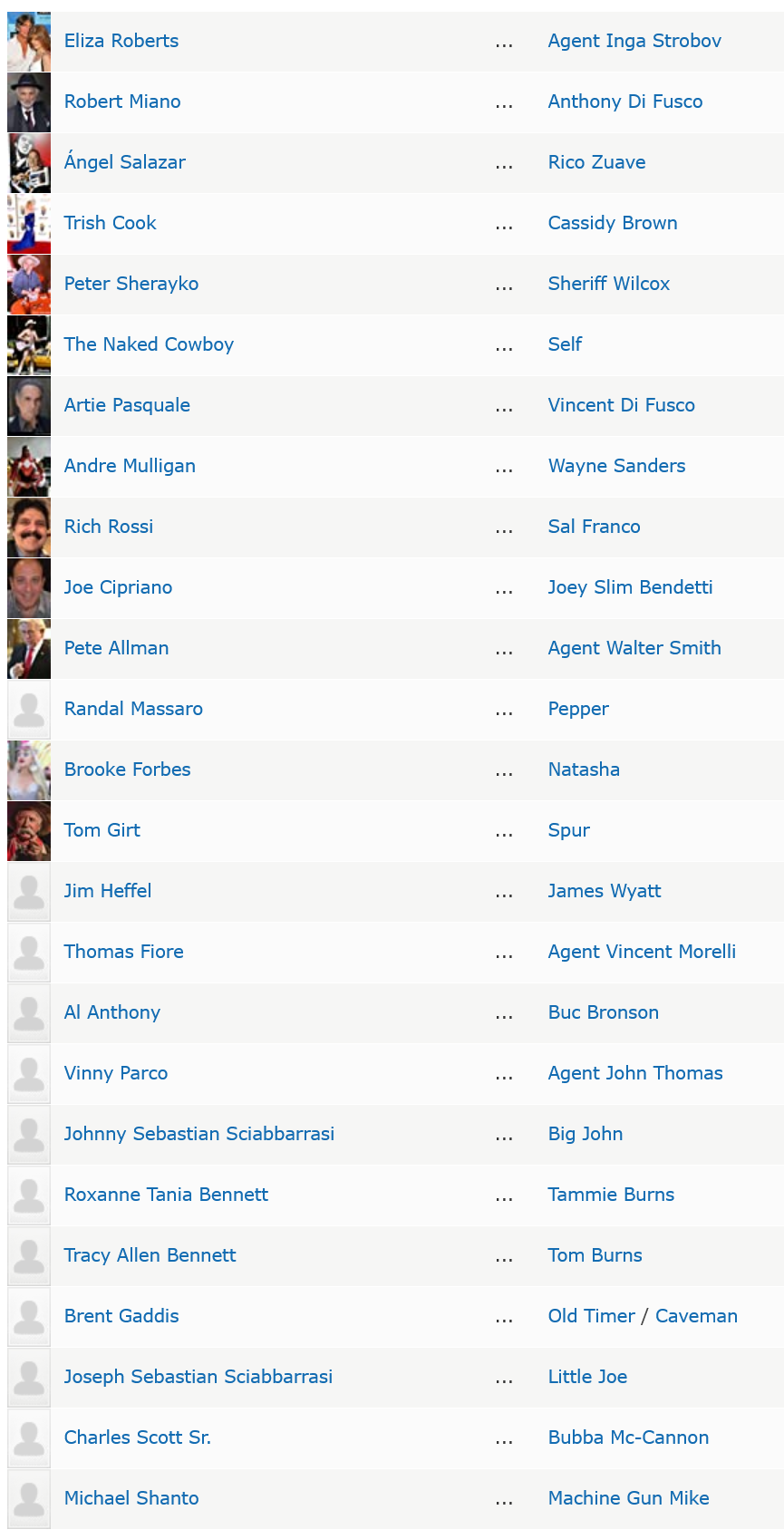
Task: Select character link Vincent Di Fusco
Action: click(x=621, y=405)
